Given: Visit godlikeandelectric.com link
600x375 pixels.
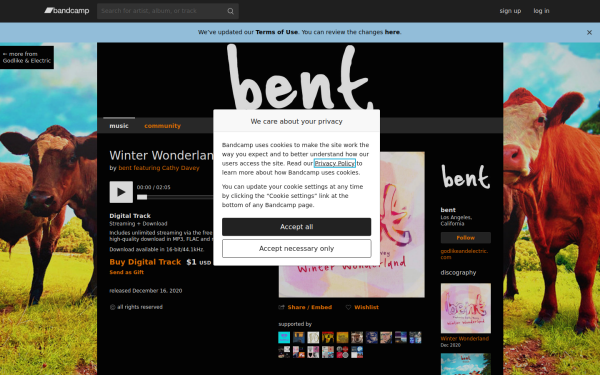Looking at the screenshot, I should click(x=464, y=254).
